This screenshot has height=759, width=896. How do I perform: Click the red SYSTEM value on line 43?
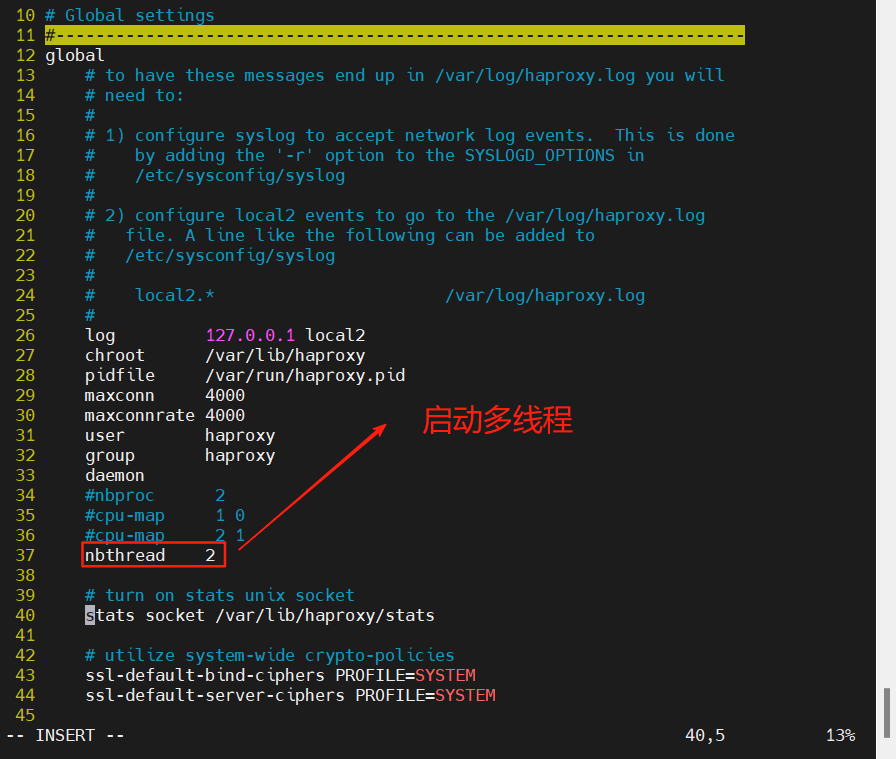coord(445,676)
